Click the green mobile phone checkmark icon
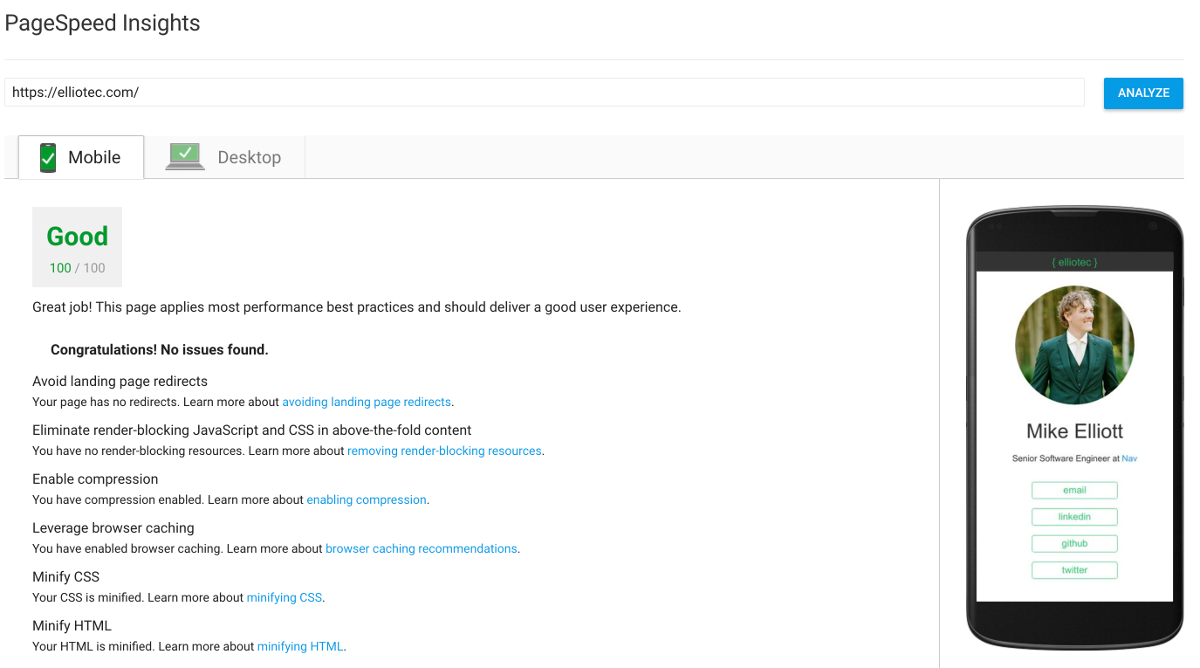Screen dimensions: 1200x668 [x=48, y=158]
